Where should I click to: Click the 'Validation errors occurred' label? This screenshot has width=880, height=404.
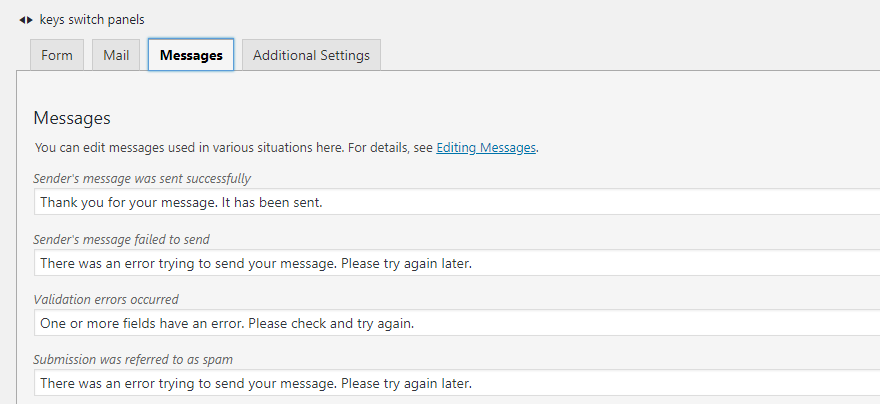pos(105,299)
